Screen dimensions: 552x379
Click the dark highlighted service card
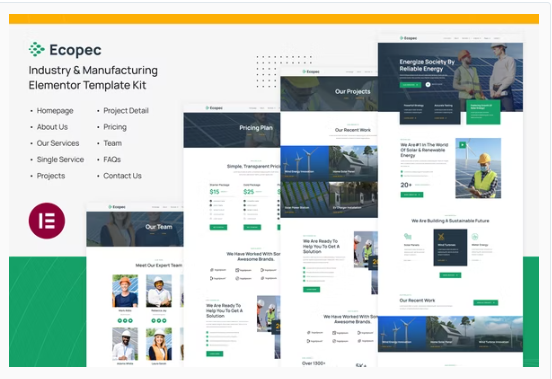point(450,247)
